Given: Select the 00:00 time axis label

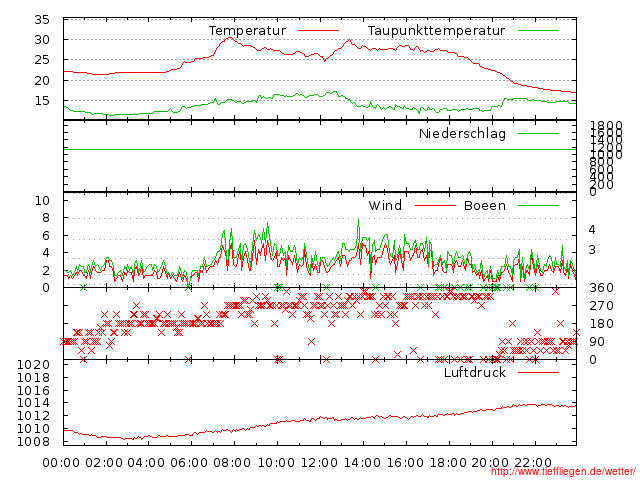Looking at the screenshot, I should click(x=62, y=462).
